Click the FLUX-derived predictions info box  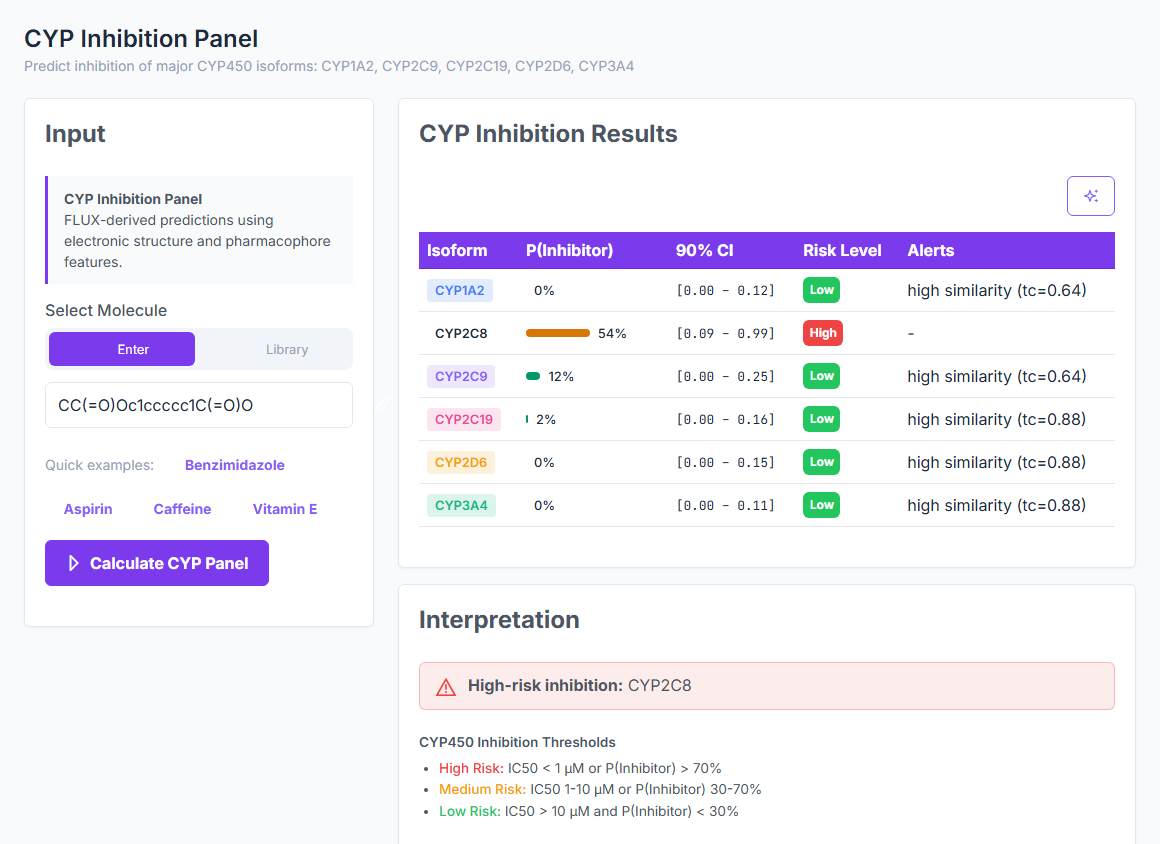pyautogui.click(x=199, y=230)
